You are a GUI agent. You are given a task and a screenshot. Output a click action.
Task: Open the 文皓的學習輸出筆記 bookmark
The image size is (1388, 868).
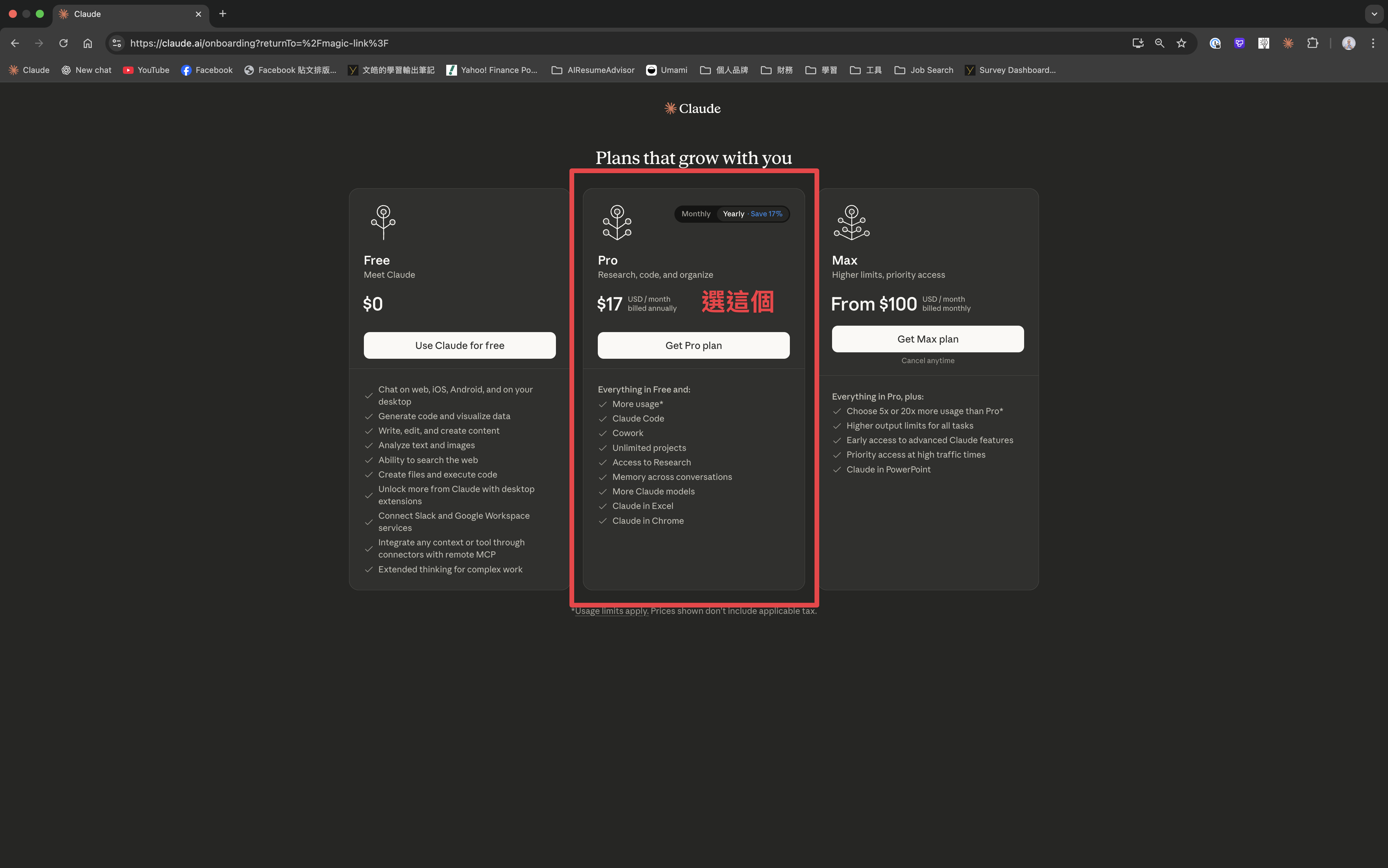point(392,70)
